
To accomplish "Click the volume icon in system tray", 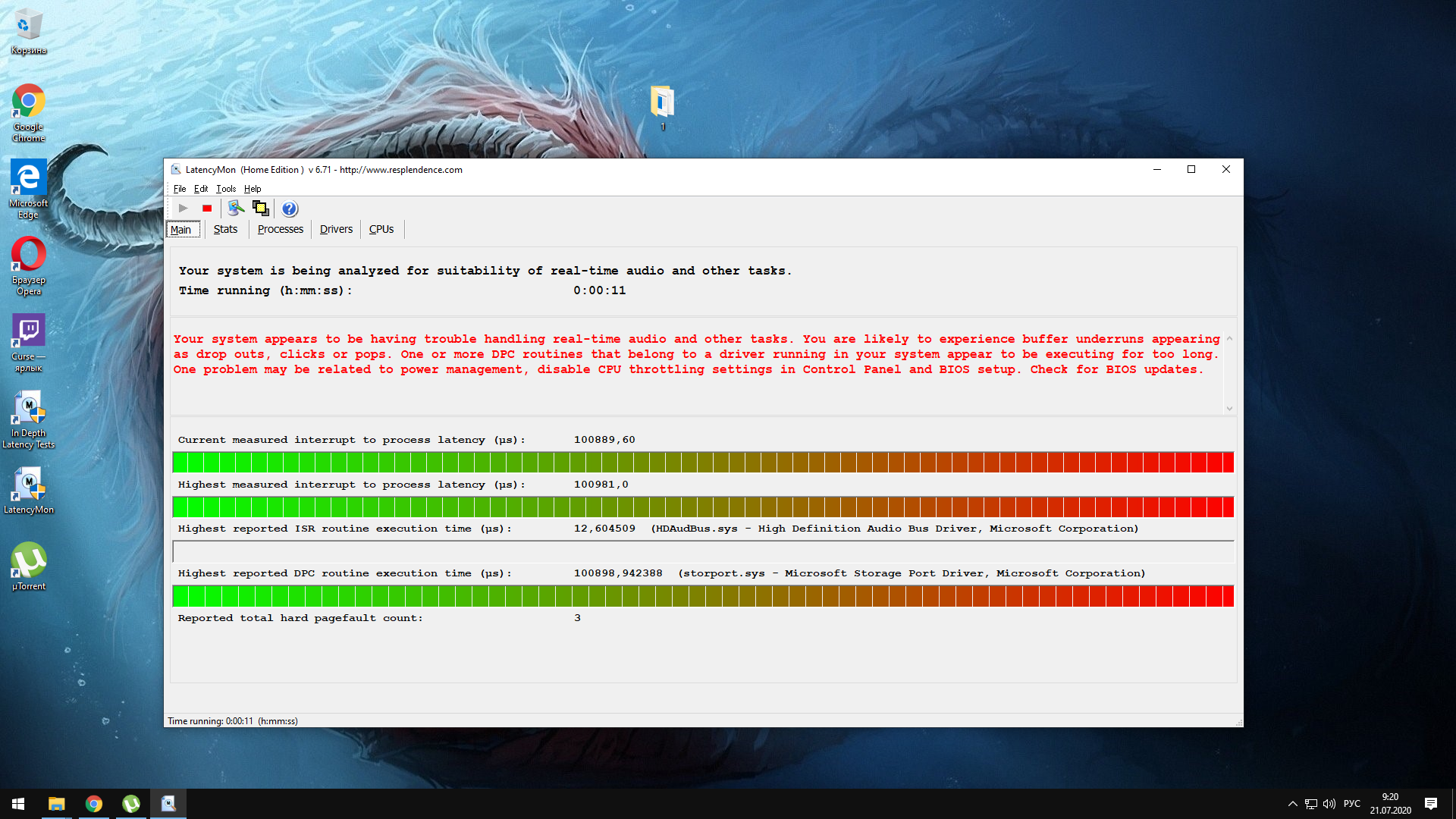I will 1329,804.
